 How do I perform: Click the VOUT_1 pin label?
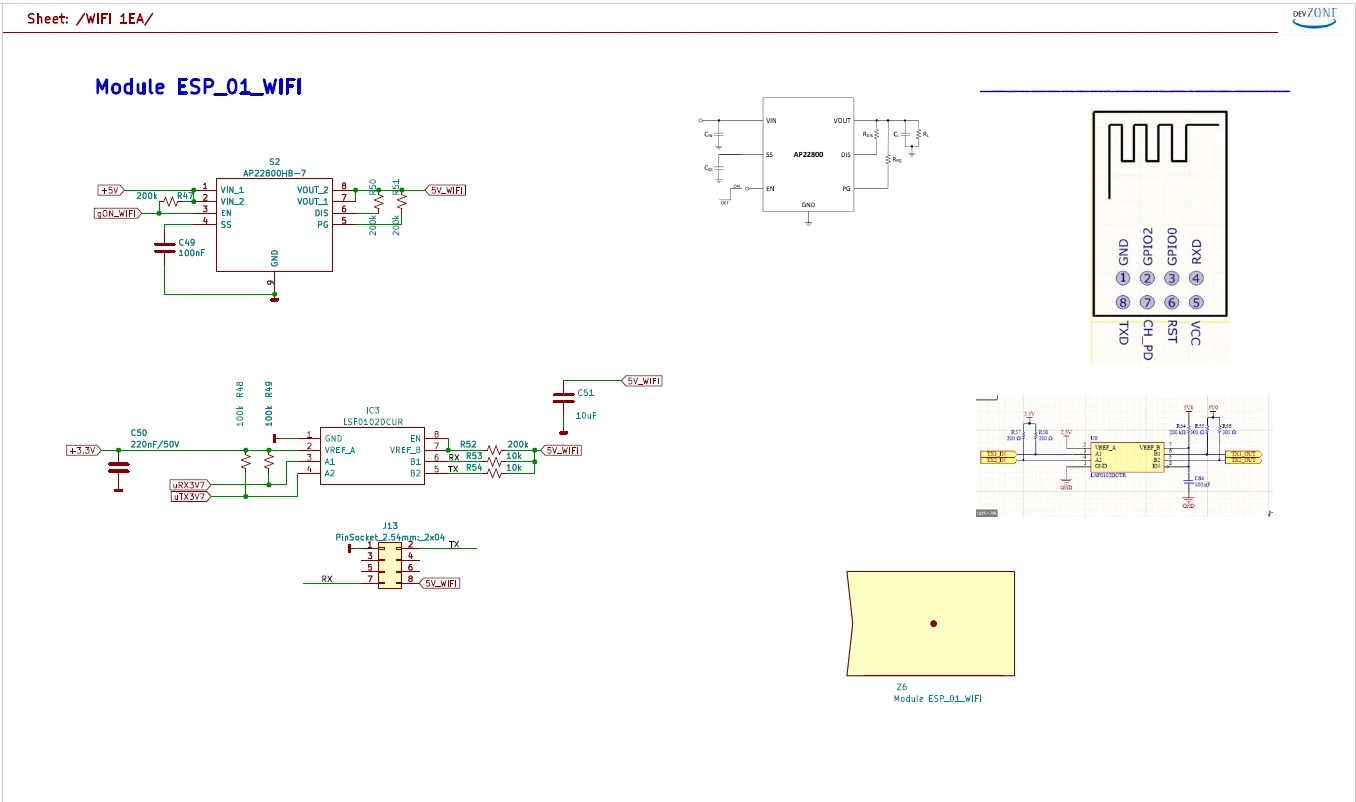click(313, 201)
